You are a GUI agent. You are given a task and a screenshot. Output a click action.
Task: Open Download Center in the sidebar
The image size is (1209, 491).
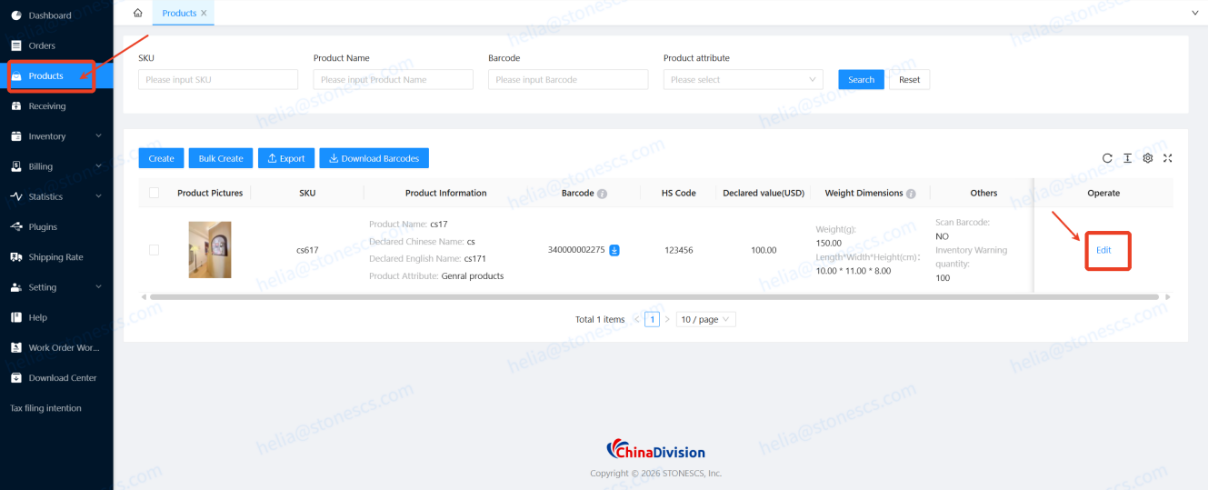[56, 378]
